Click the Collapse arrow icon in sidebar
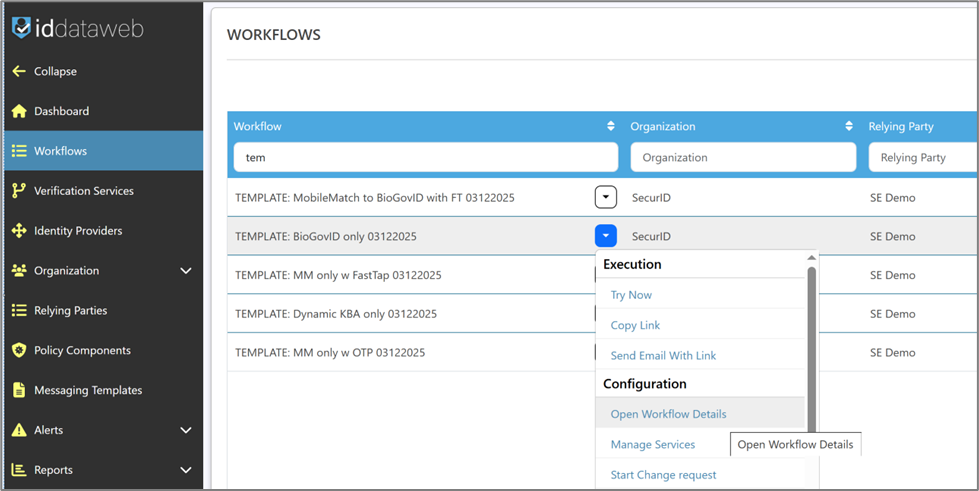The height and width of the screenshot is (491, 979). tap(19, 71)
